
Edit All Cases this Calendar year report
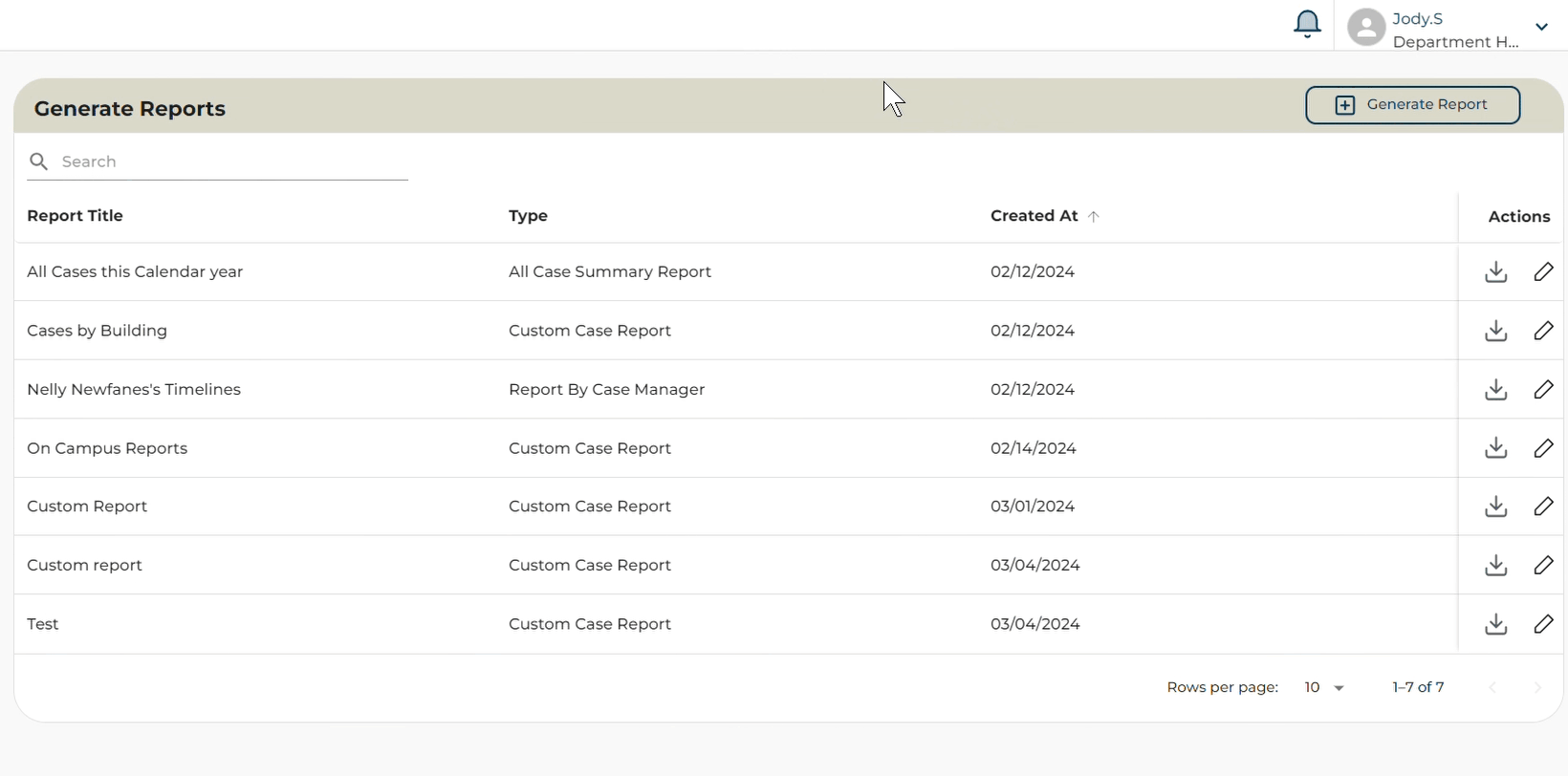(1543, 272)
